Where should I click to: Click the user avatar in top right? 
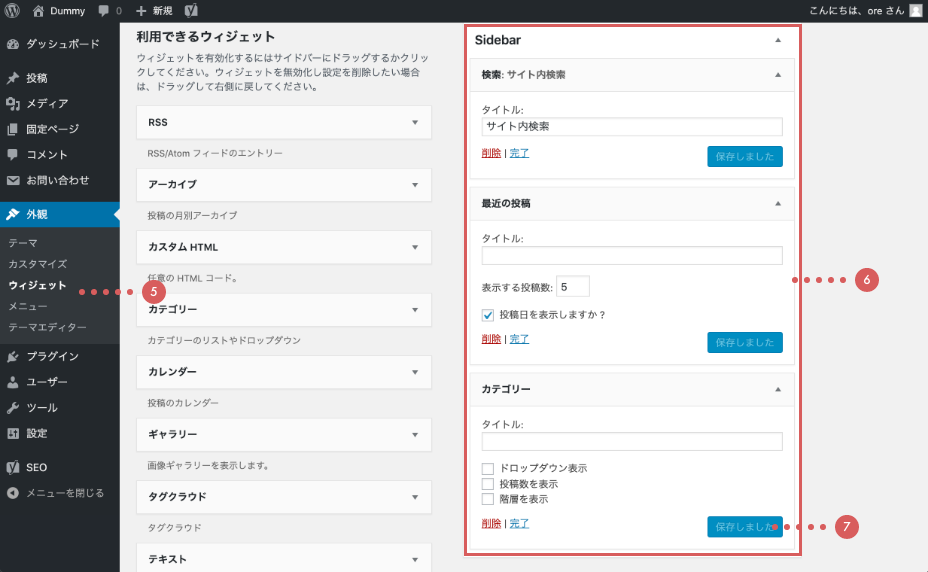pos(915,11)
